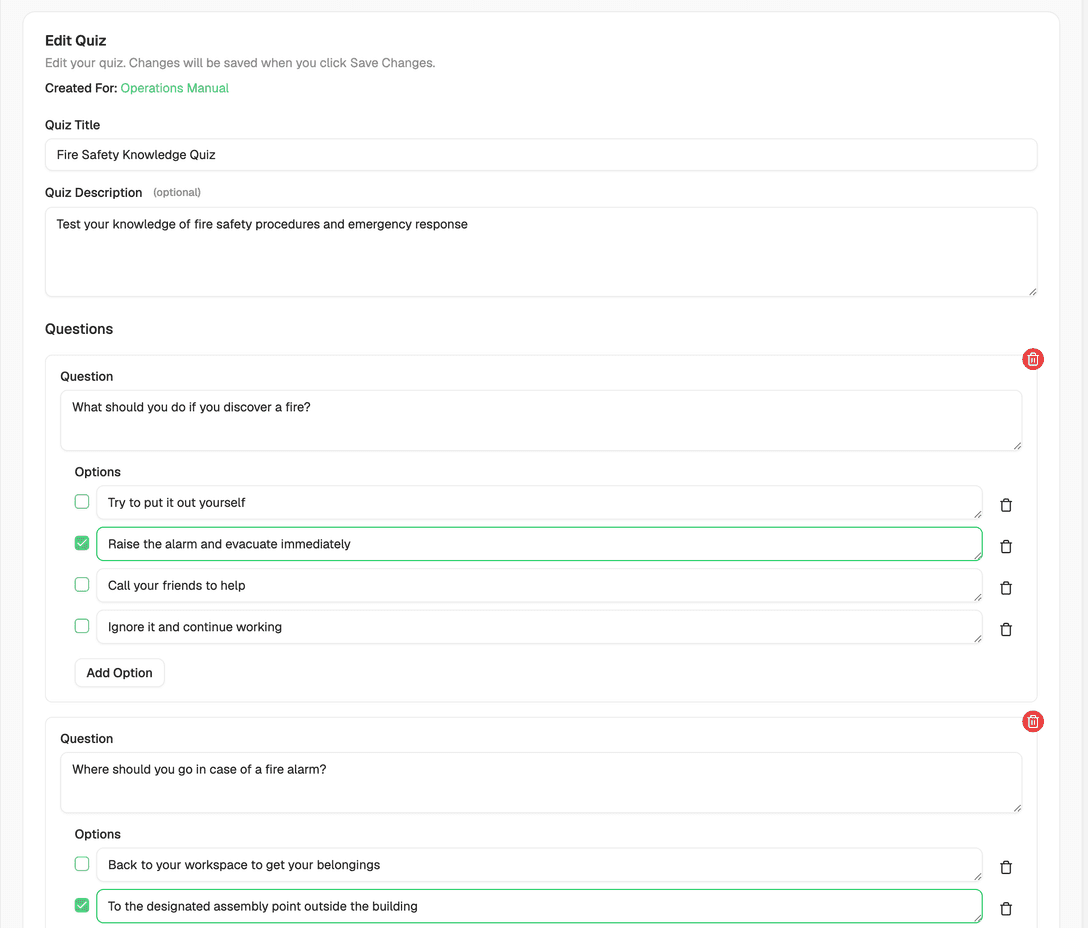Edit option text 'Call your friends to help'

[539, 585]
